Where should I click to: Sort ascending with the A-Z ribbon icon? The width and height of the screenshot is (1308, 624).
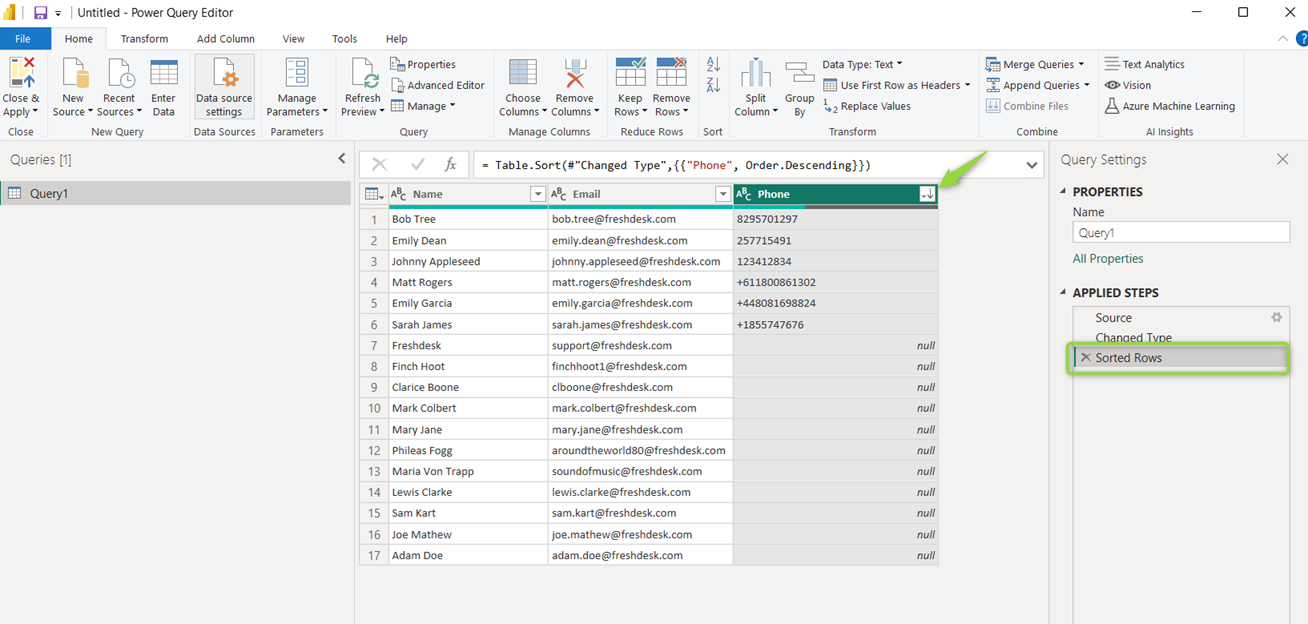pos(713,65)
